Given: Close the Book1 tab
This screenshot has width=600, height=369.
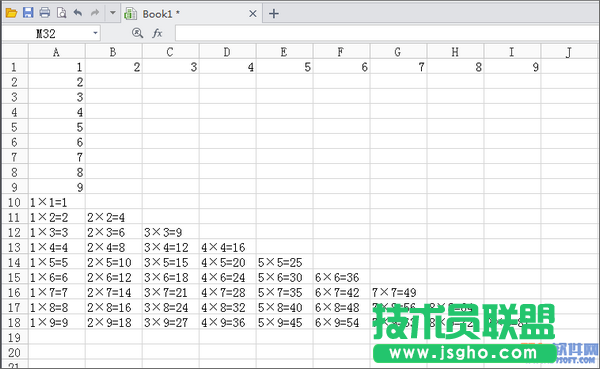Looking at the screenshot, I should (x=253, y=14).
